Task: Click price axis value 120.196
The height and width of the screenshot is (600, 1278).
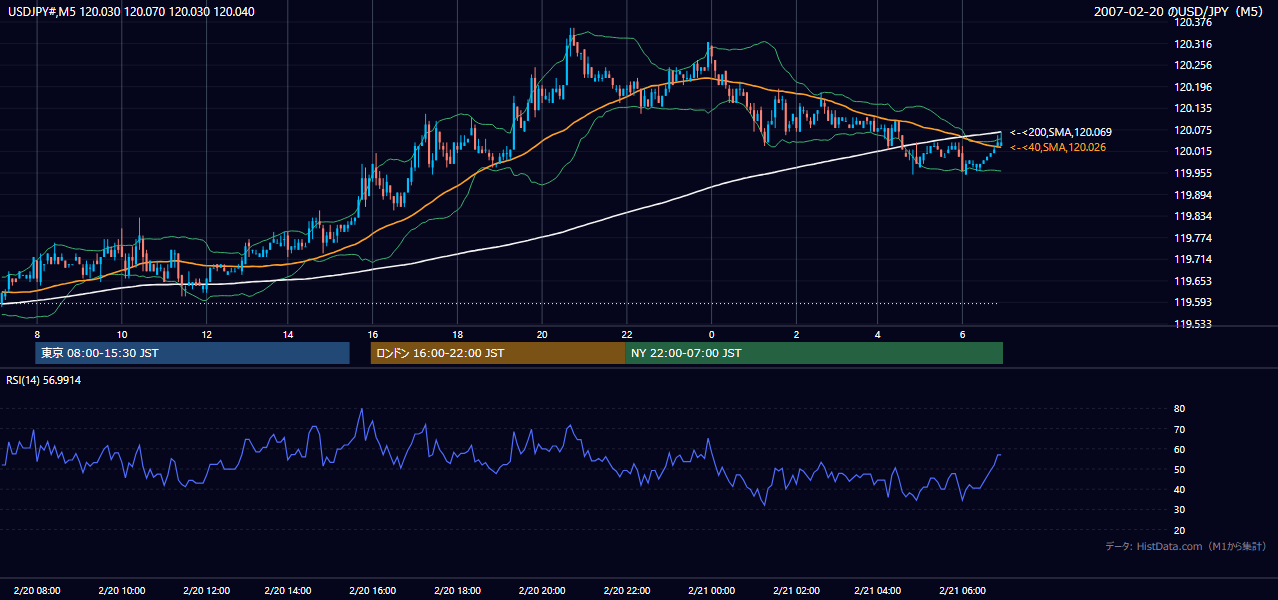Action: pyautogui.click(x=1194, y=87)
